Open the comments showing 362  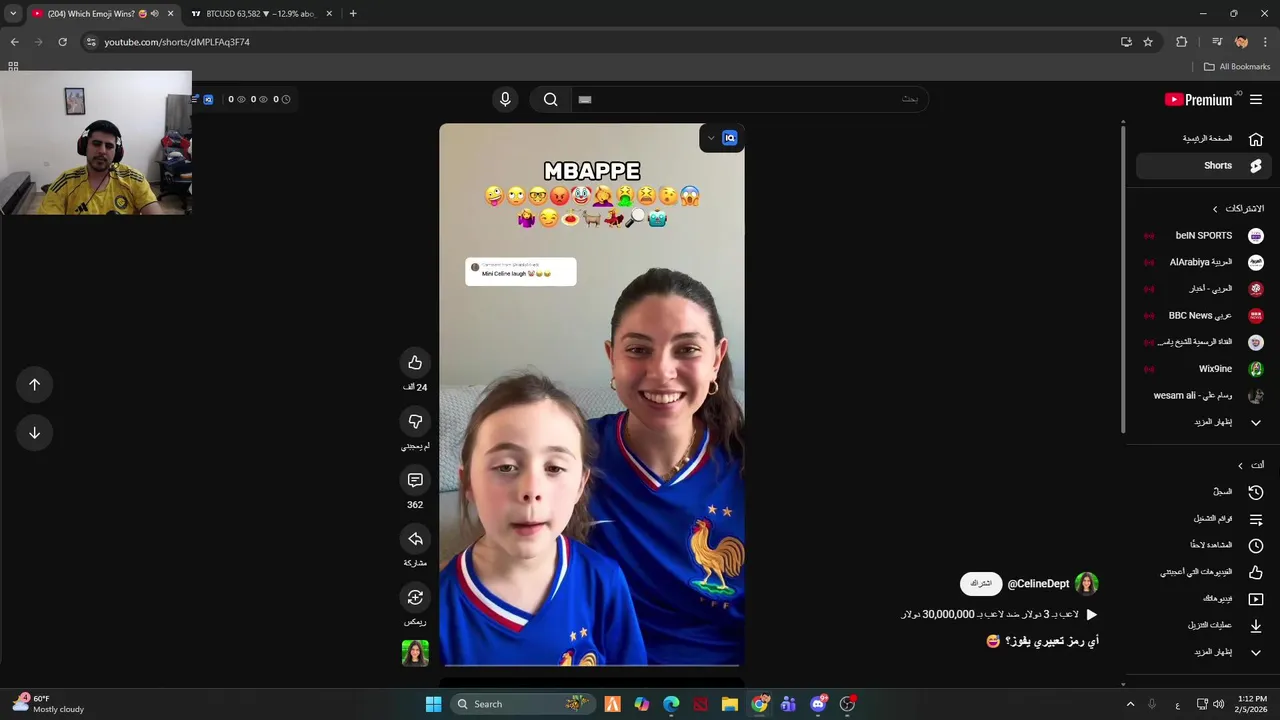pyautogui.click(x=415, y=480)
